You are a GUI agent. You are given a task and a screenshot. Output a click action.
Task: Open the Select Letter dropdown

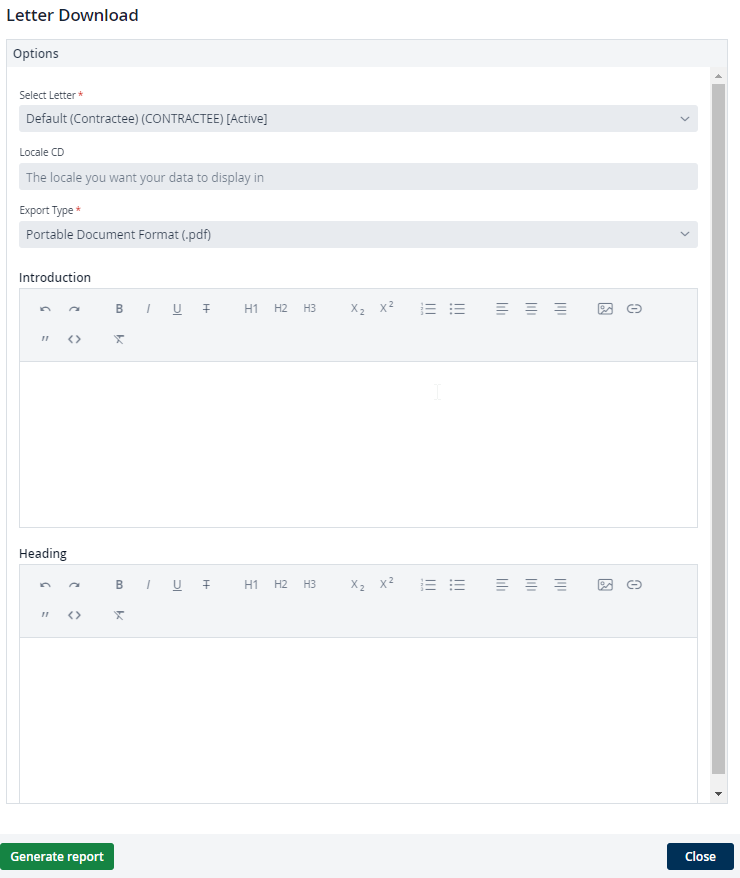[358, 119]
